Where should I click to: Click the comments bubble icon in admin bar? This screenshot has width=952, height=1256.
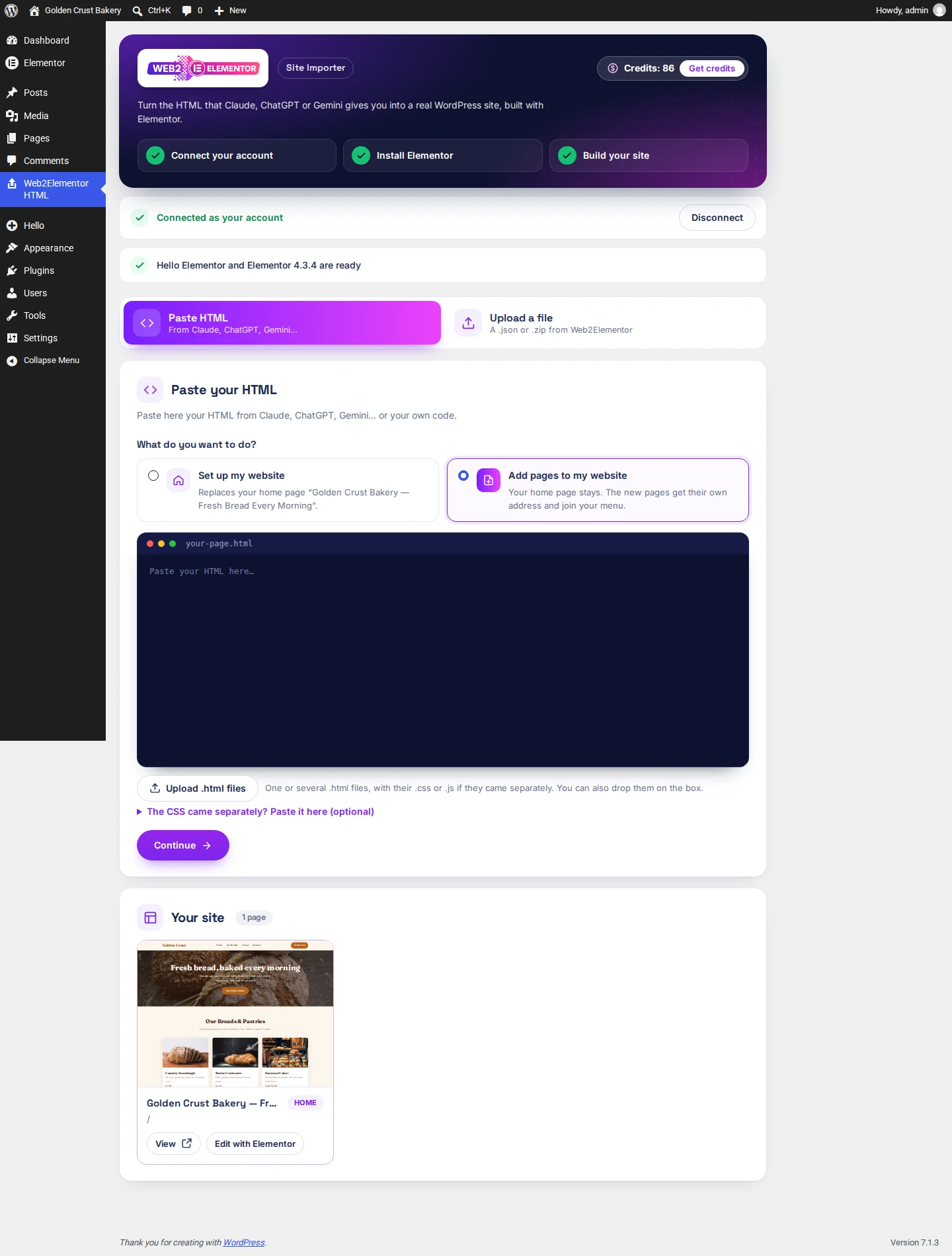tap(187, 11)
